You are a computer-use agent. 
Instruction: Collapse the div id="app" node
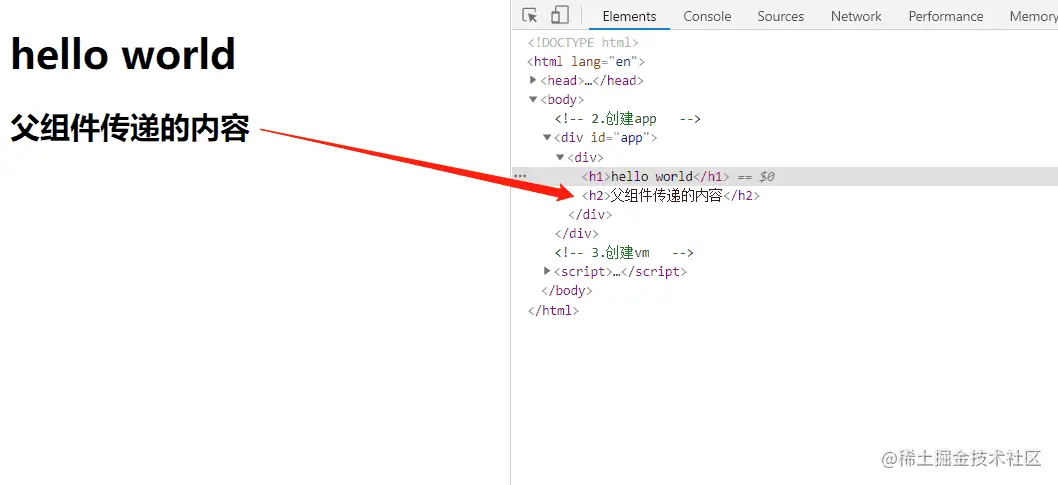coord(547,138)
